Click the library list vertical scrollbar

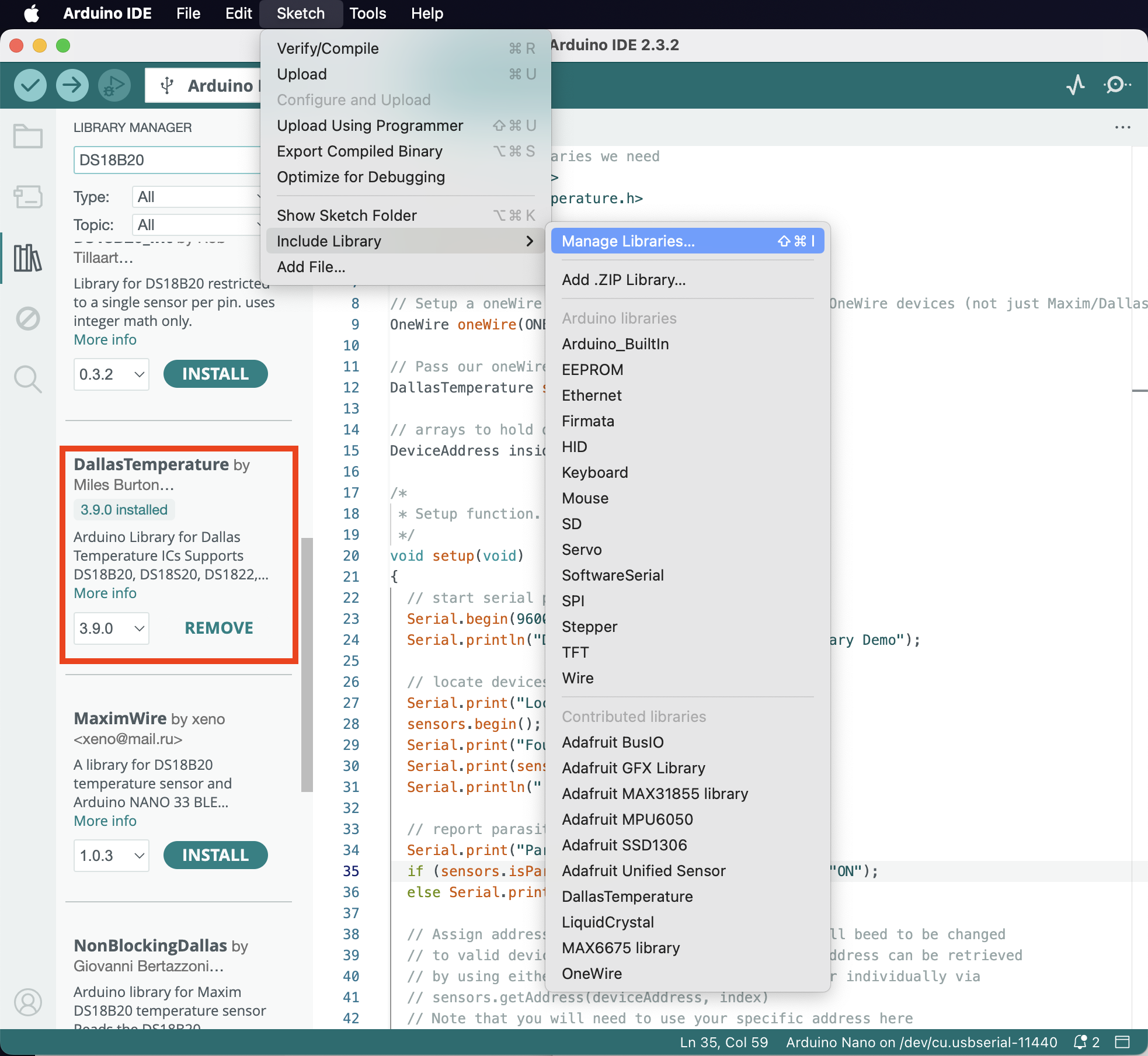point(307,665)
